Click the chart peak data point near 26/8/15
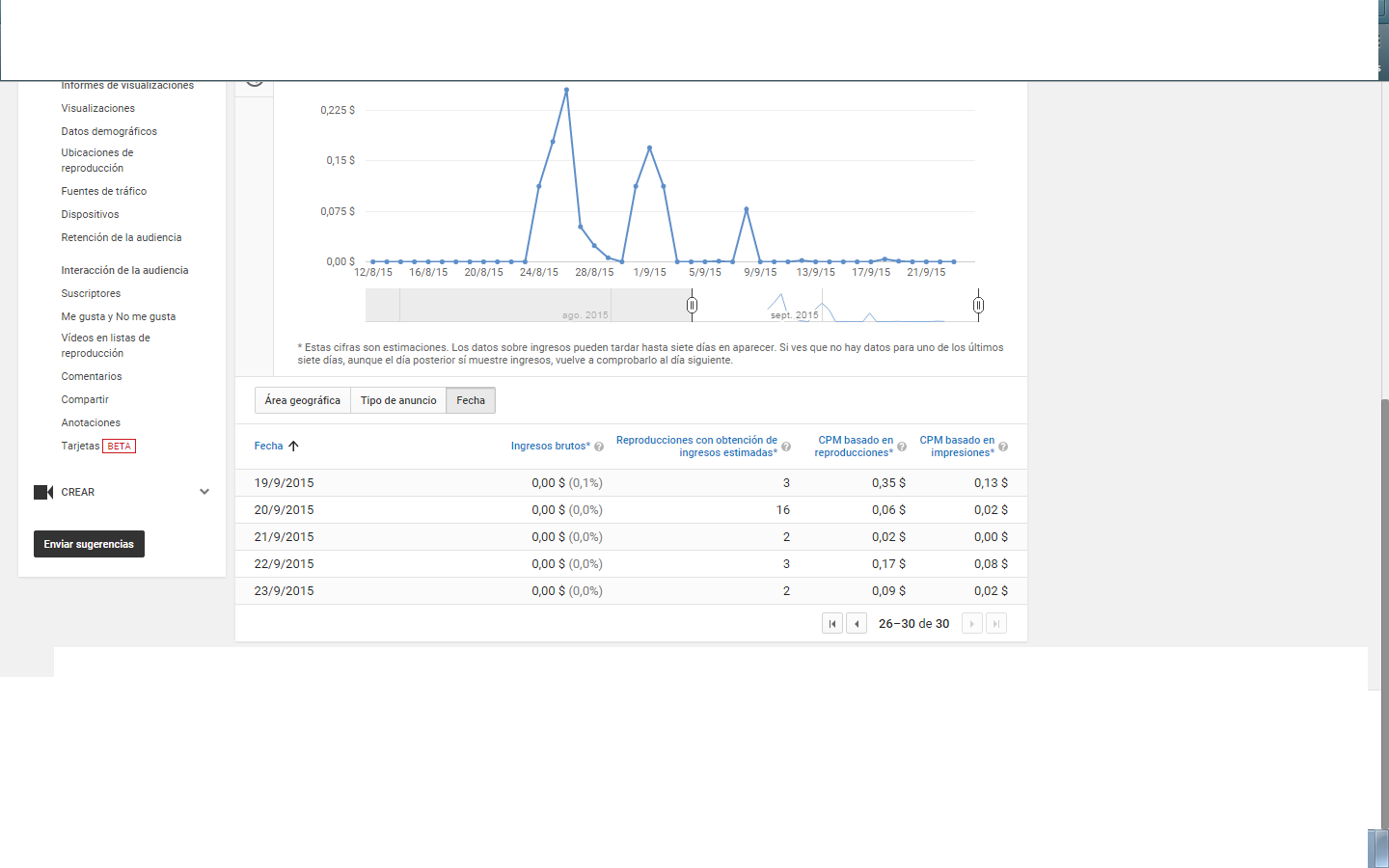Image resolution: width=1389 pixels, height=868 pixels. (566, 90)
